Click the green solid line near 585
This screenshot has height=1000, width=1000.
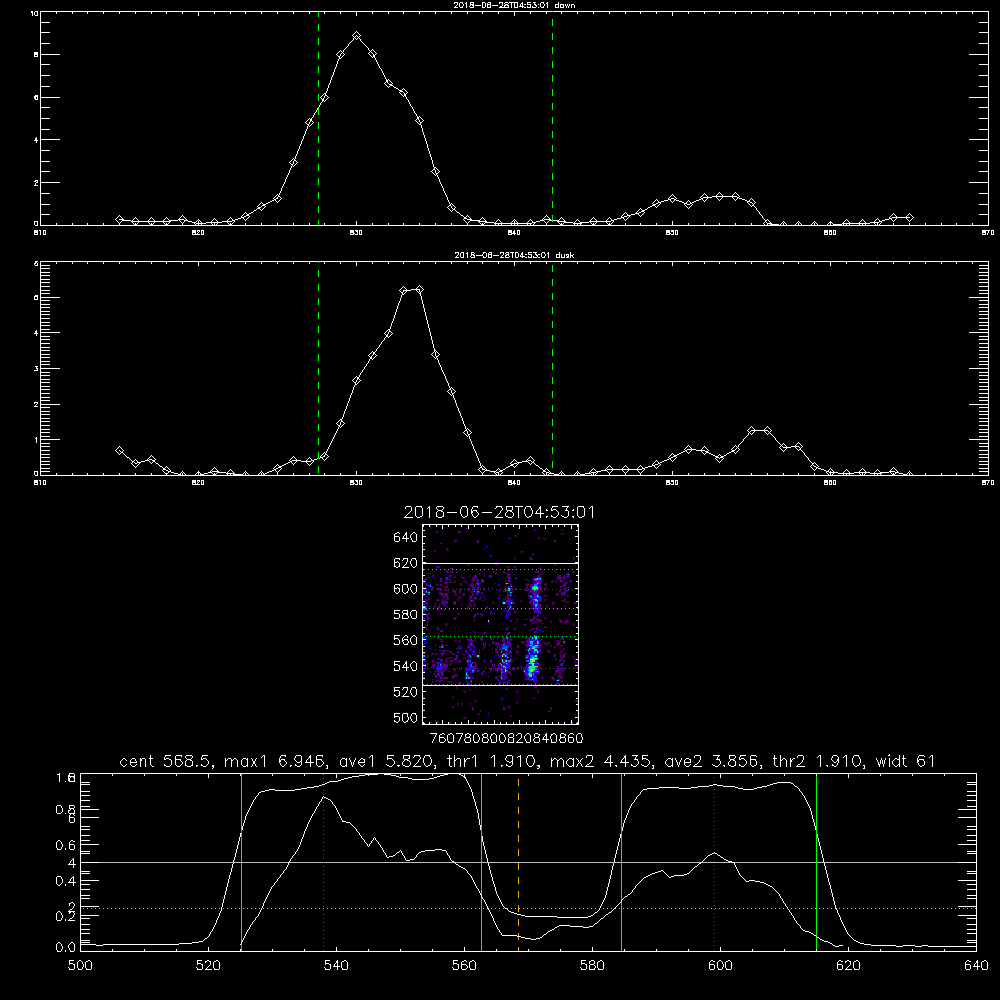coord(621,861)
